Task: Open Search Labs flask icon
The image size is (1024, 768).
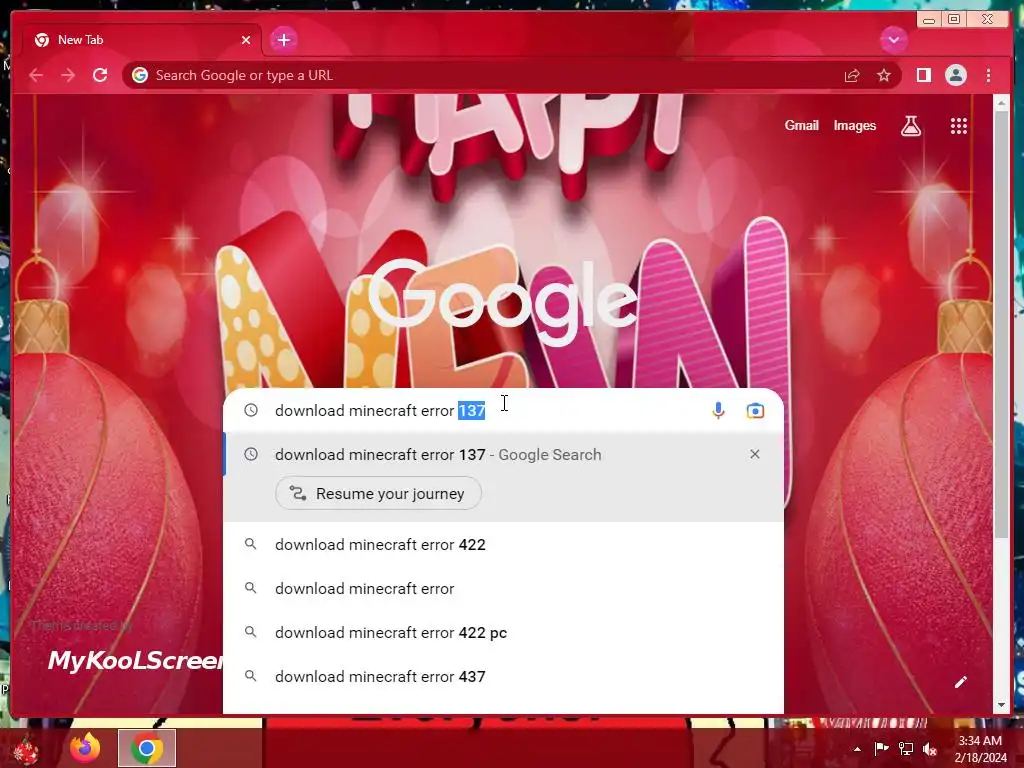Action: click(910, 126)
